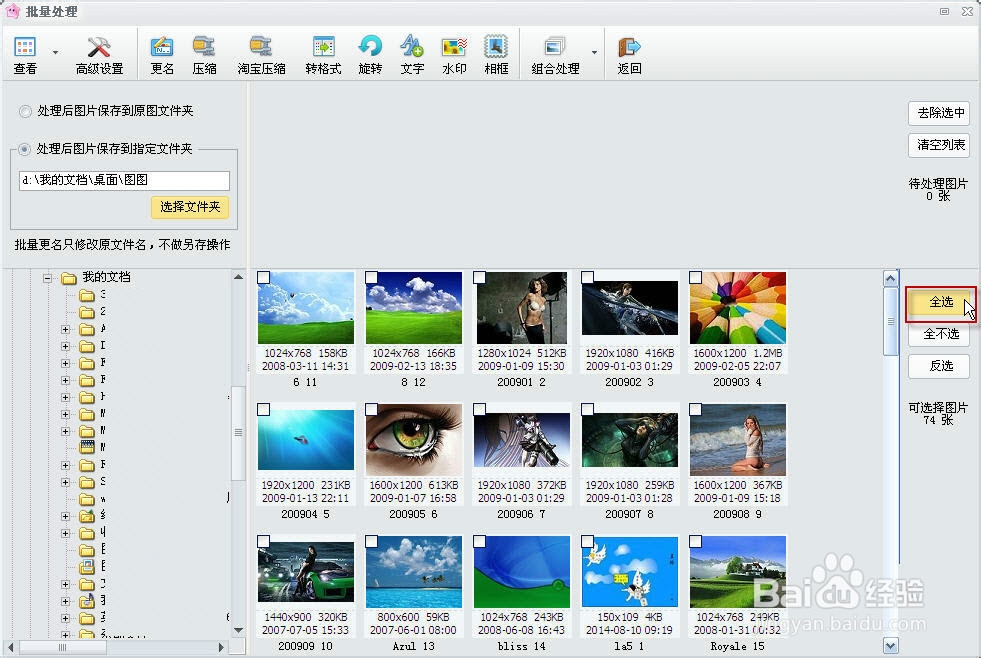Check the checkbox on image 200901

click(479, 277)
